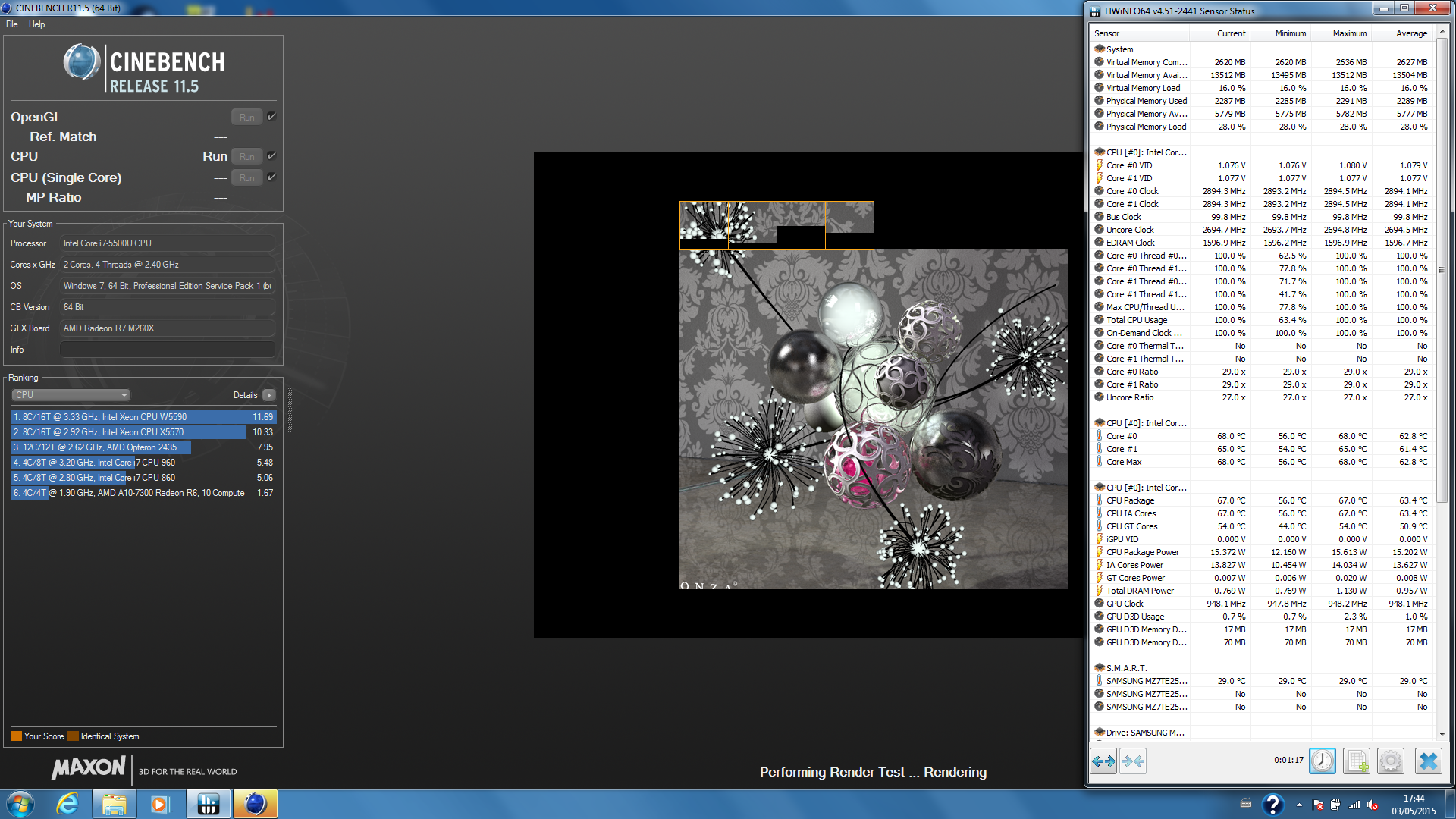Open Internet Explorer from the taskbar
Screen dimensions: 1456x819
[x=67, y=804]
